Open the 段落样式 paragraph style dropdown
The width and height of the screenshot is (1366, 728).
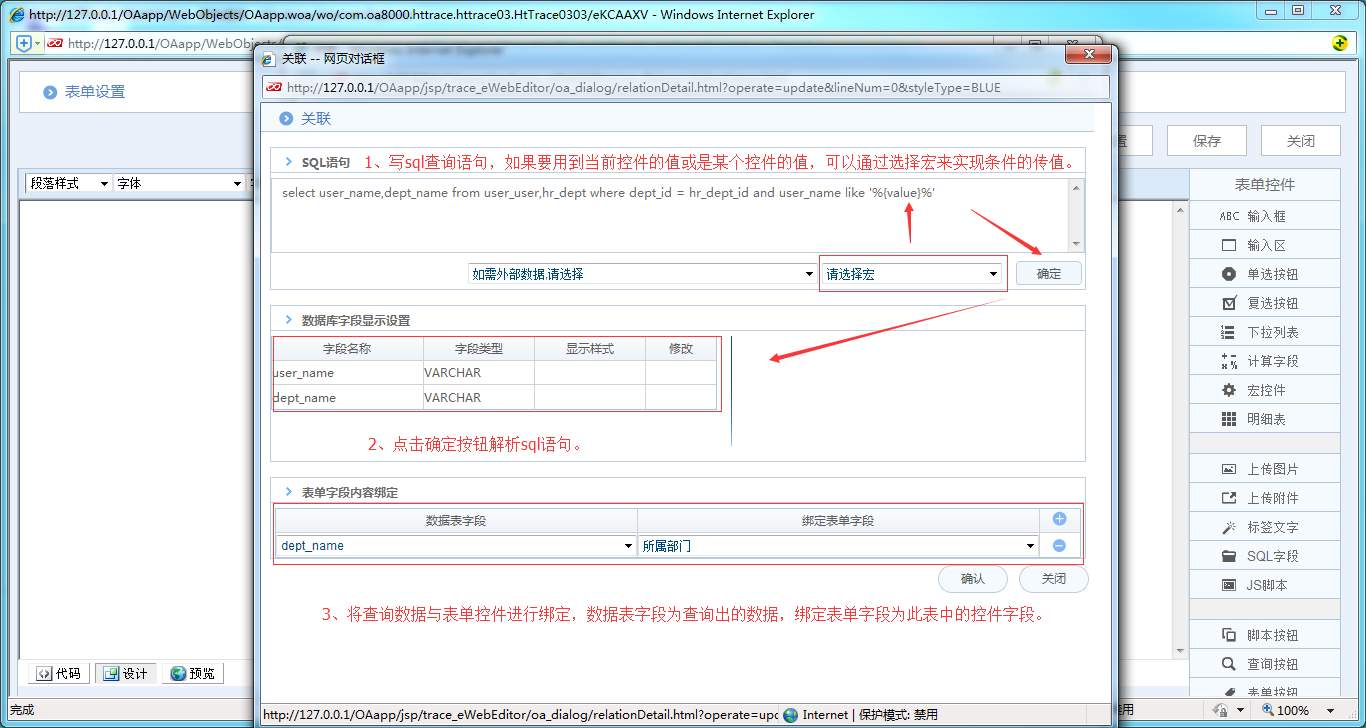click(68, 184)
